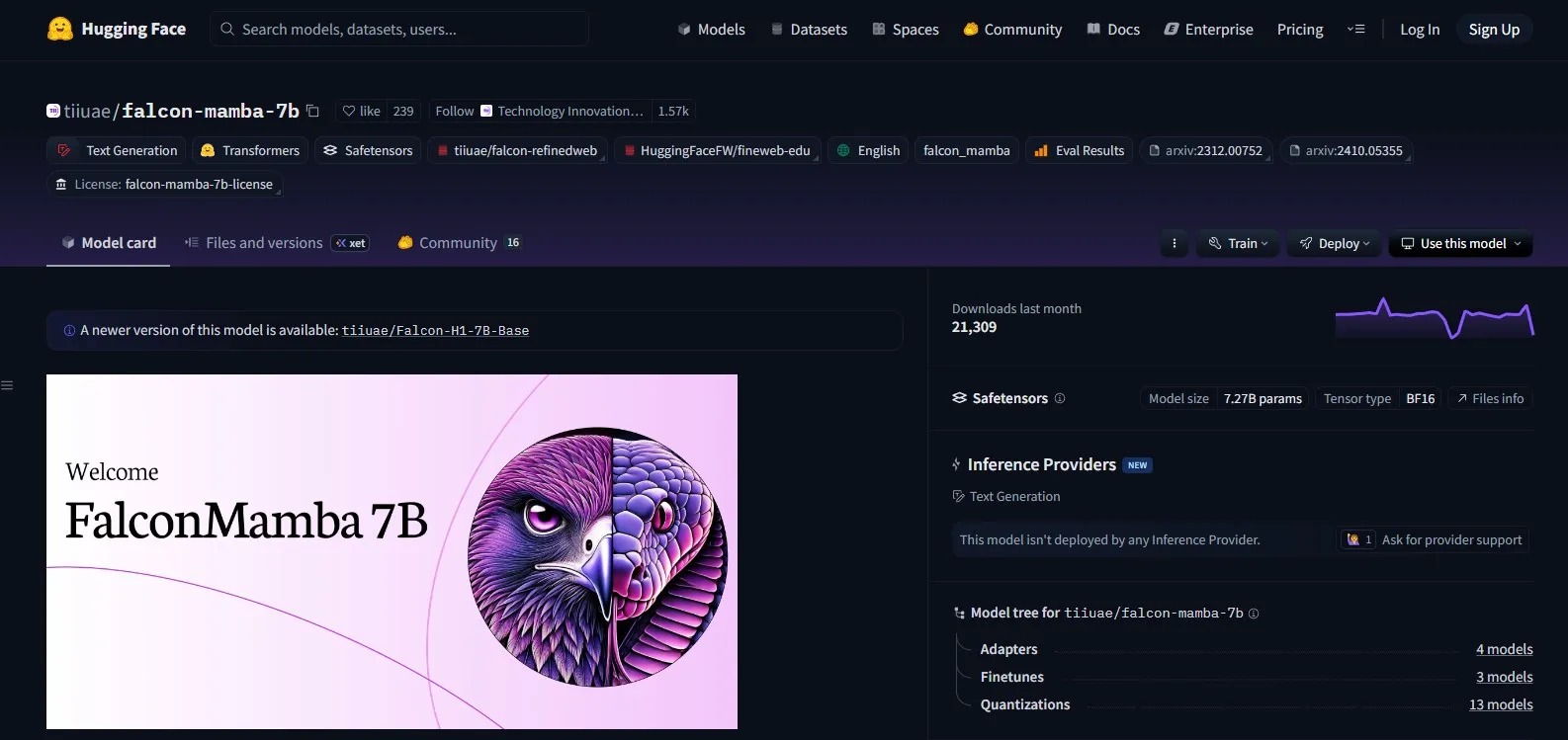Expand the navbar extra menu icon
The width and height of the screenshot is (1568, 740).
pyautogui.click(x=1356, y=30)
